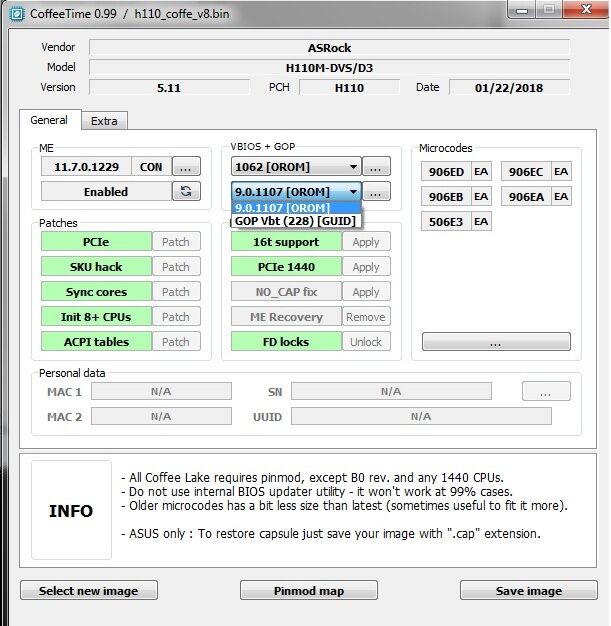This screenshot has width=611, height=626.
Task: Click the PCIe patch status label
Action: 96,242
